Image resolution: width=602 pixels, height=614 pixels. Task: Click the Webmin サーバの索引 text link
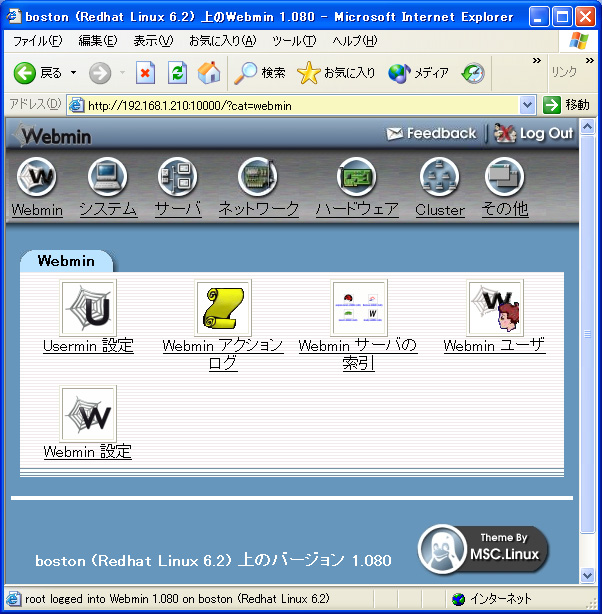pyautogui.click(x=358, y=354)
